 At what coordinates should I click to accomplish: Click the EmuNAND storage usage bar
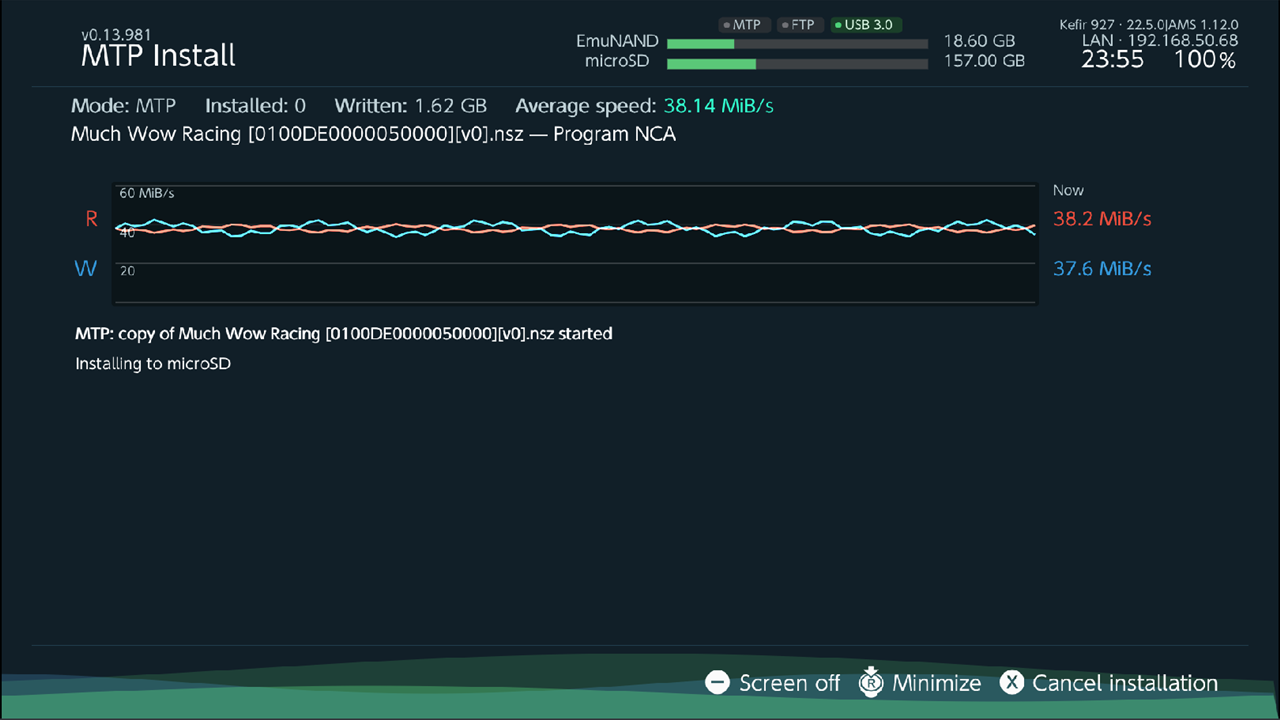pos(797,44)
